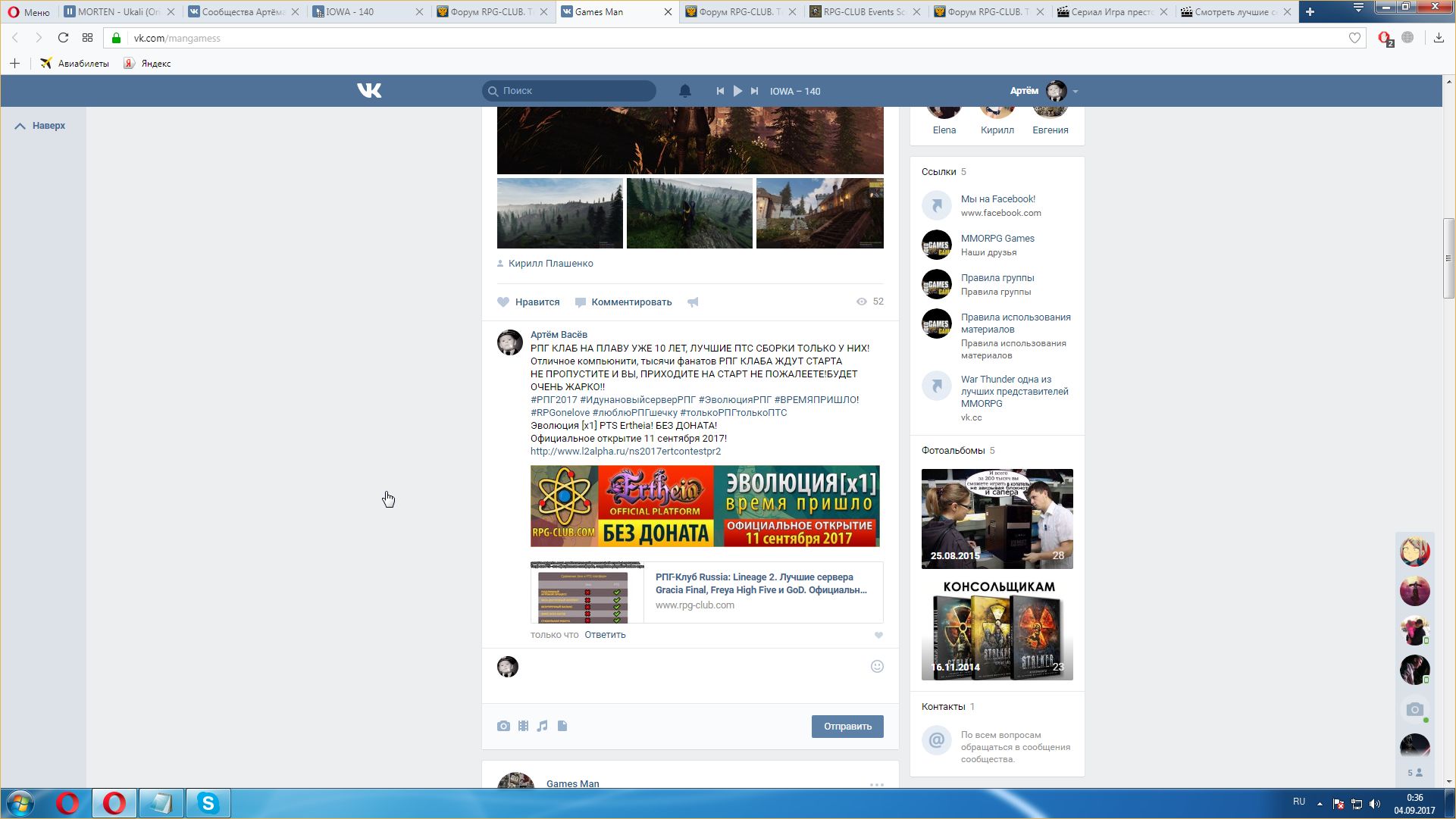Switch to IOWA - 140 tab
The height and width of the screenshot is (819, 1456).
click(368, 11)
